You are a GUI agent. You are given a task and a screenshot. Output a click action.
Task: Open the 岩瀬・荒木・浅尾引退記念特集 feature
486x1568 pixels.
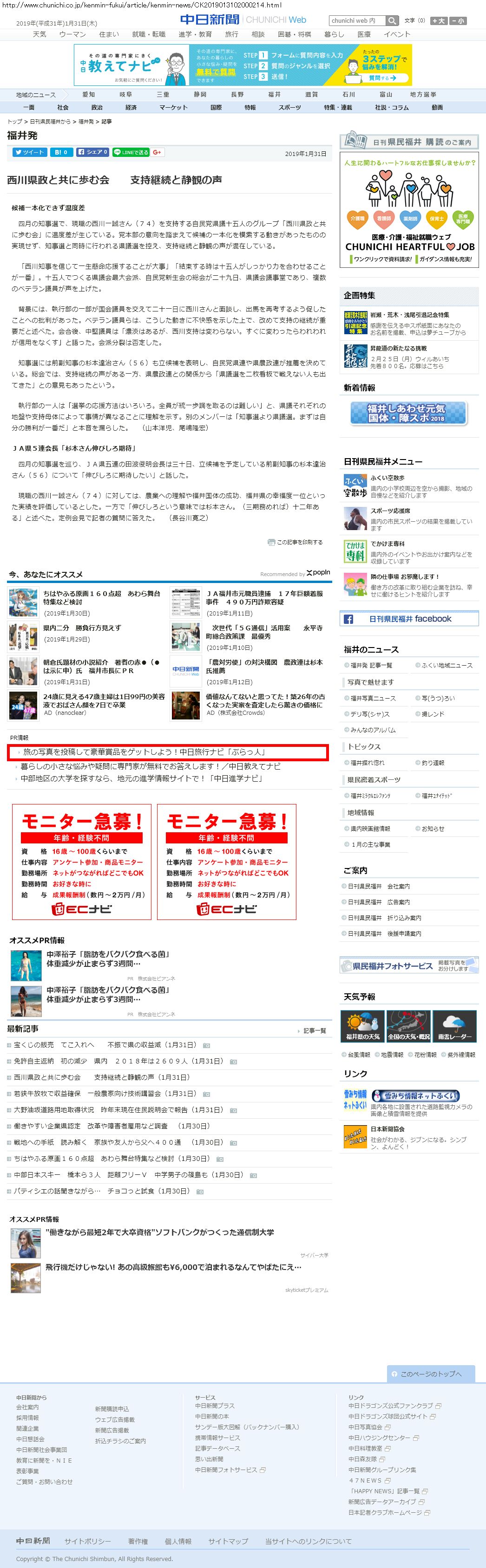pos(410,315)
